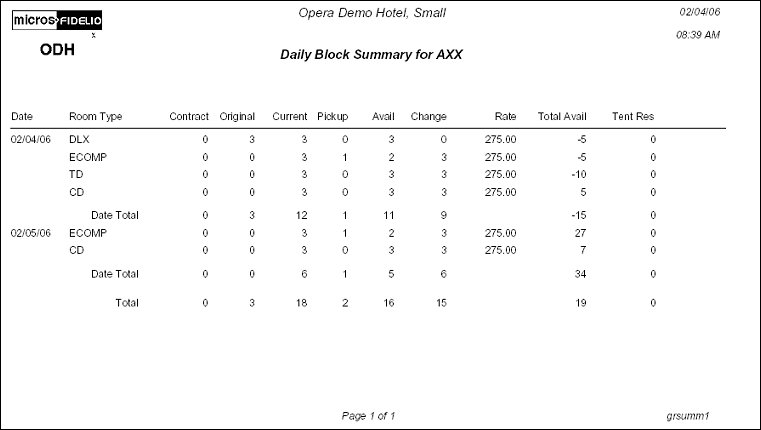The height and width of the screenshot is (430, 761).
Task: Select the Pickup column header
Action: point(332,117)
